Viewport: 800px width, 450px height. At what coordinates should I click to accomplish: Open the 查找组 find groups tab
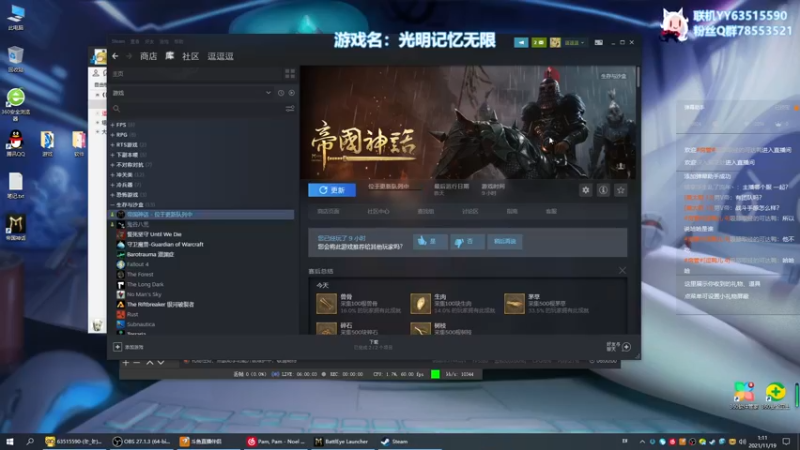(426, 211)
